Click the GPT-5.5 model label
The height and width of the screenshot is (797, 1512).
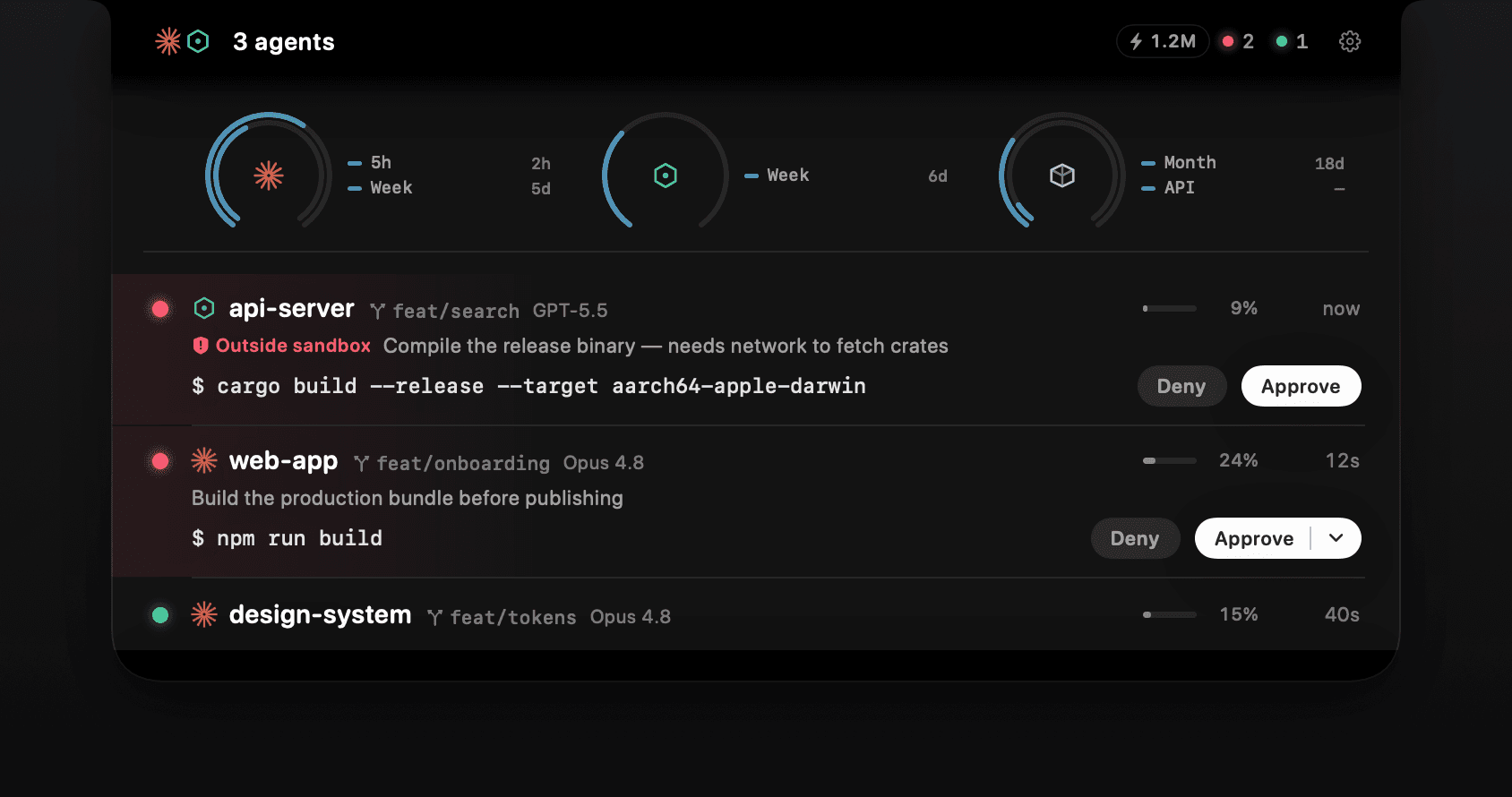coord(570,311)
